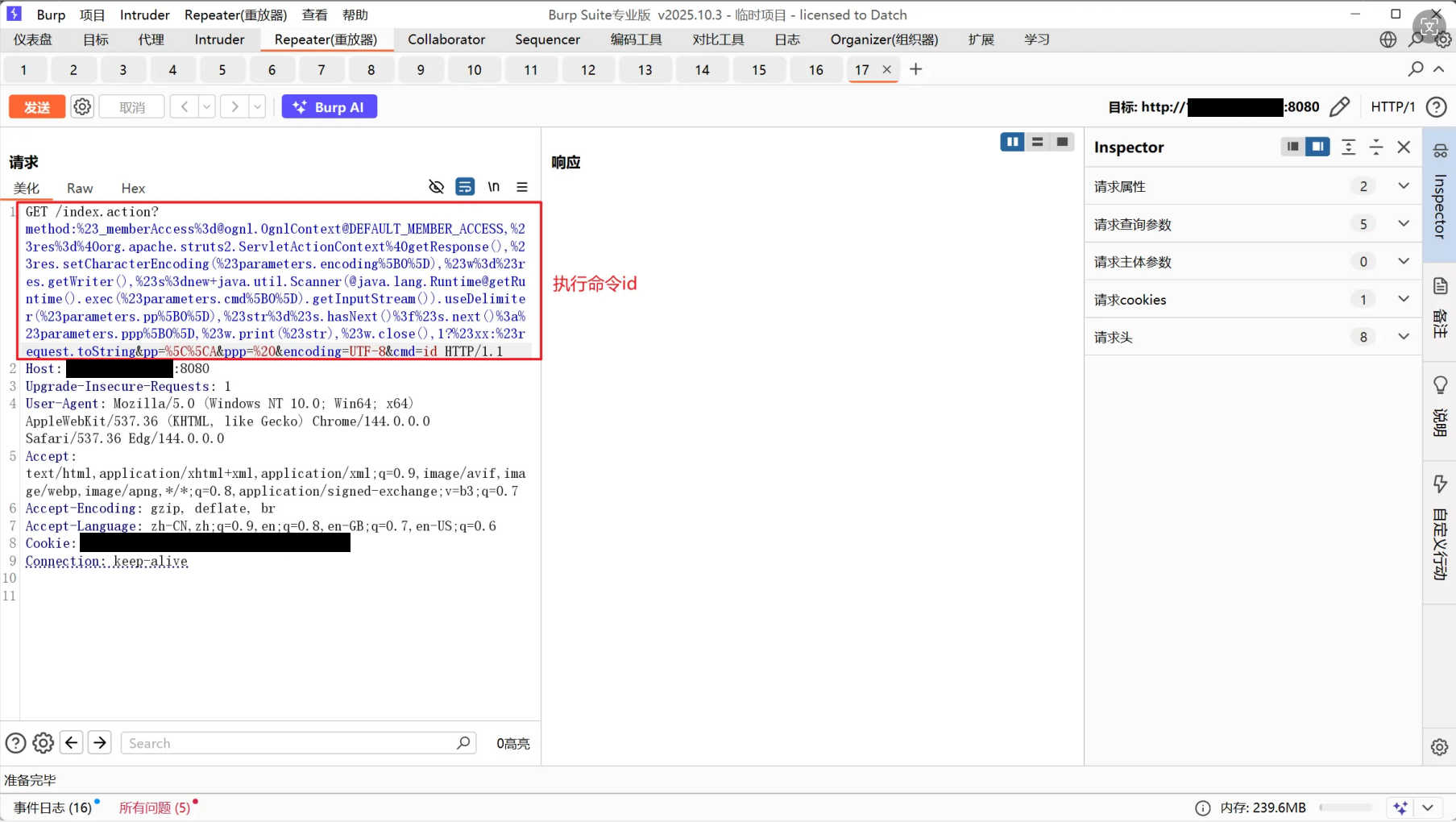The image size is (1456, 822).
Task: Open the send options gear beside 发送
Action: pyautogui.click(x=82, y=106)
